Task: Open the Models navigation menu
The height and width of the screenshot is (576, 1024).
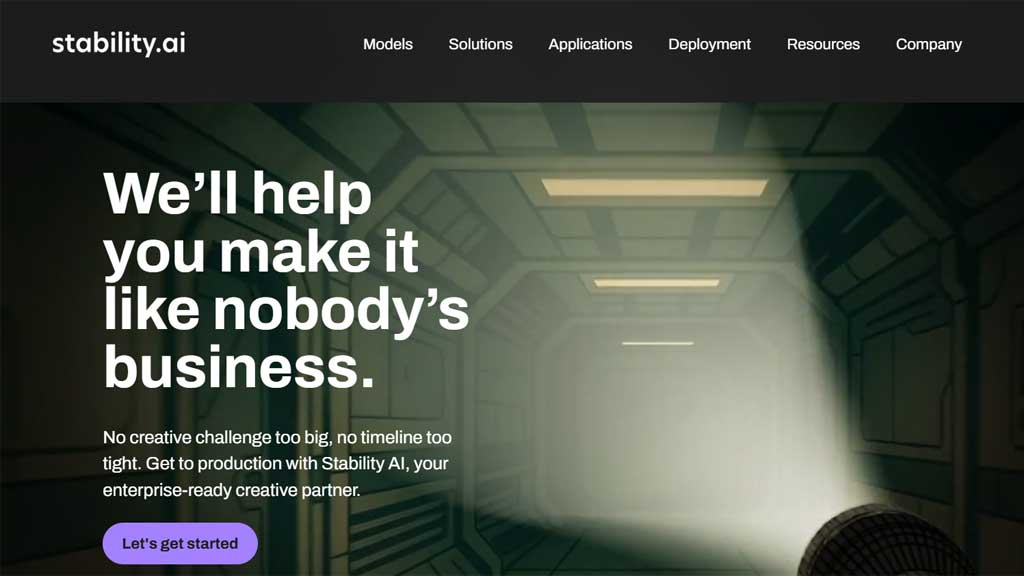Action: (388, 44)
